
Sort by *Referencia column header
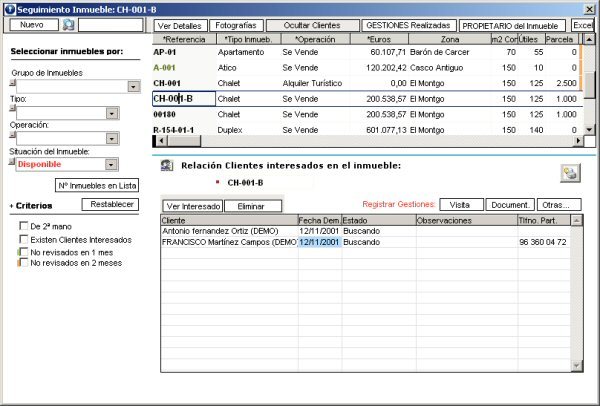pyautogui.click(x=184, y=39)
